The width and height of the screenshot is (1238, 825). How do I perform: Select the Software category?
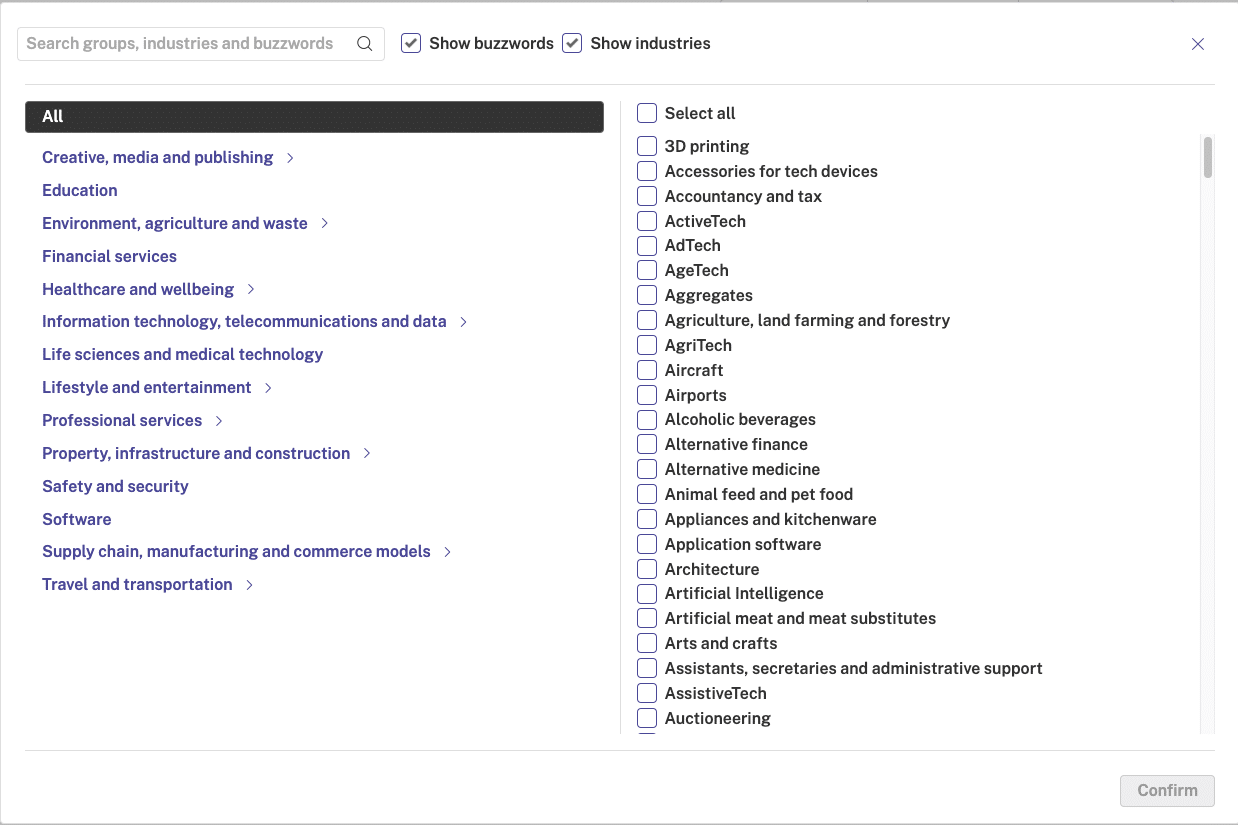click(x=76, y=519)
